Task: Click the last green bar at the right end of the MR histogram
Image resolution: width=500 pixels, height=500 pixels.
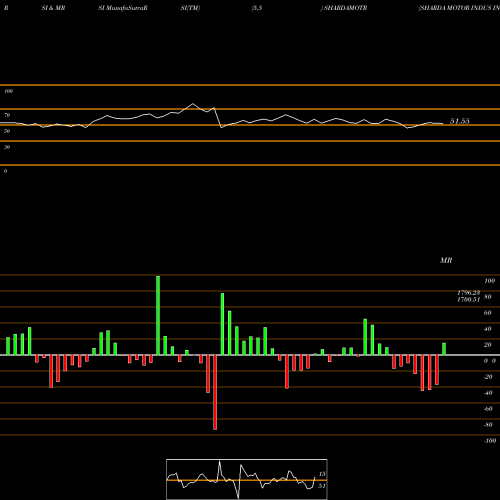Action: pos(444,349)
